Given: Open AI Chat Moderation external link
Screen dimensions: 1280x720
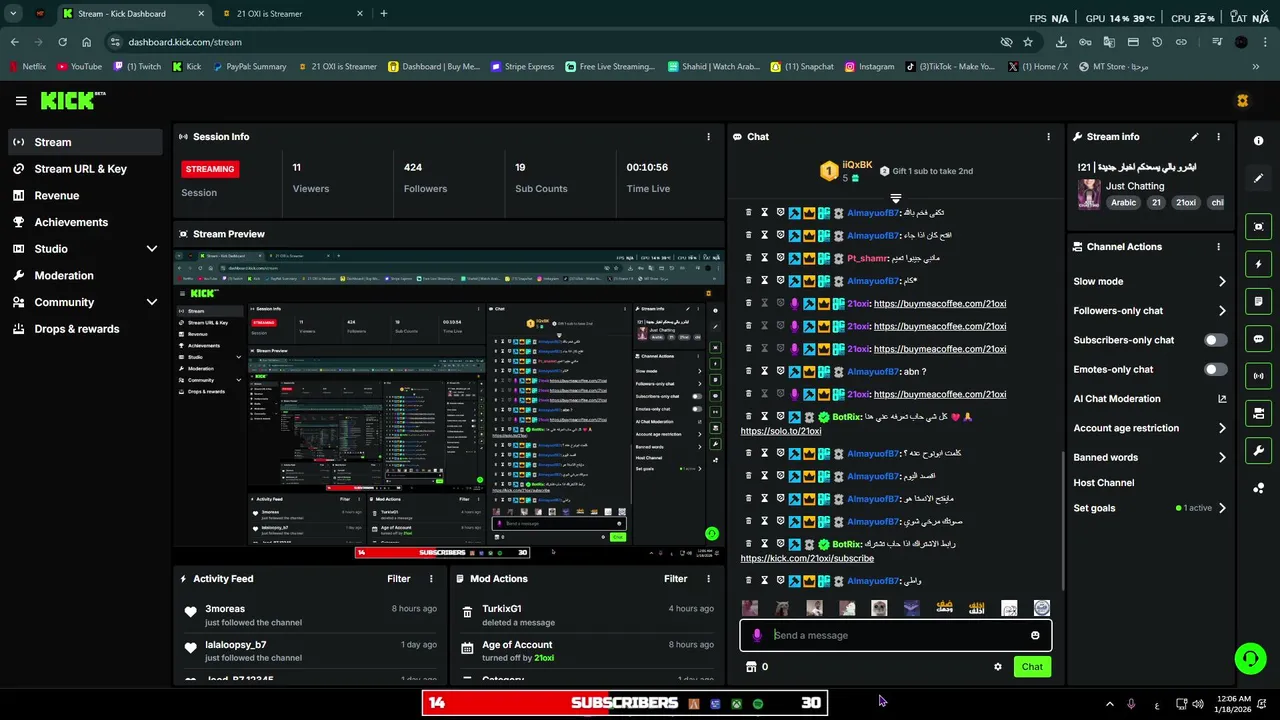Looking at the screenshot, I should 1221,399.
